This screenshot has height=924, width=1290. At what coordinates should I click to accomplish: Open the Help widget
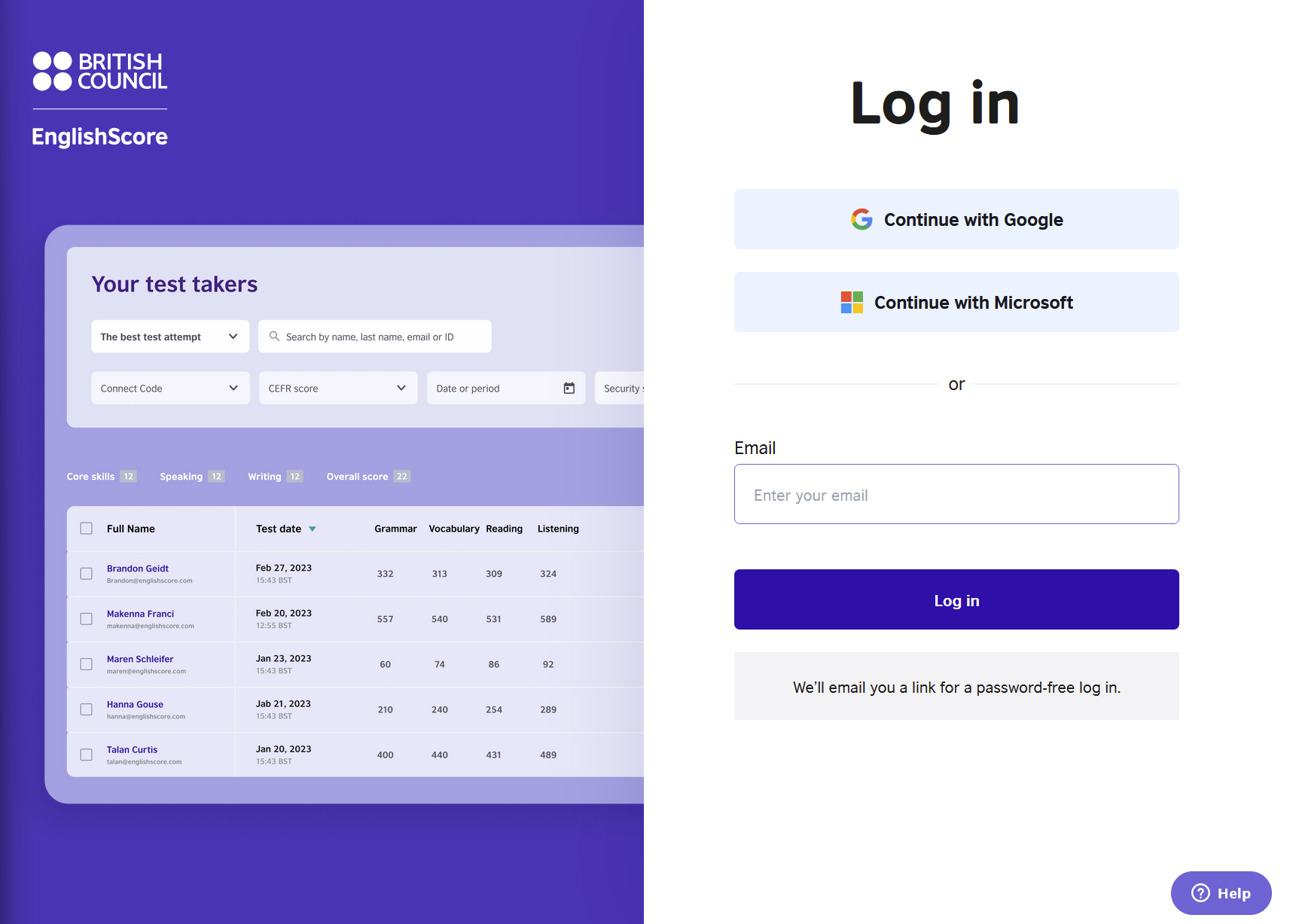coord(1221,893)
